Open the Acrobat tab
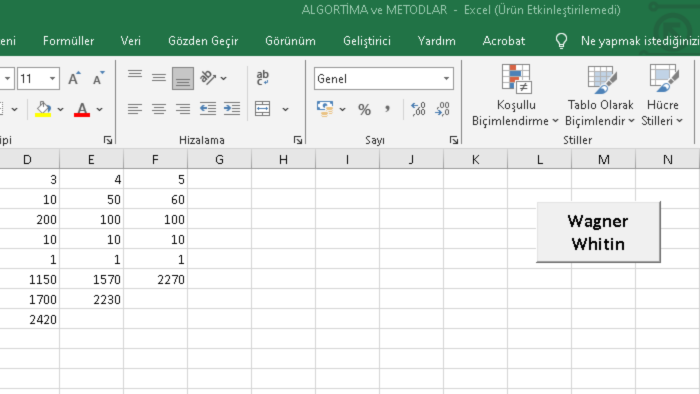 [504, 41]
